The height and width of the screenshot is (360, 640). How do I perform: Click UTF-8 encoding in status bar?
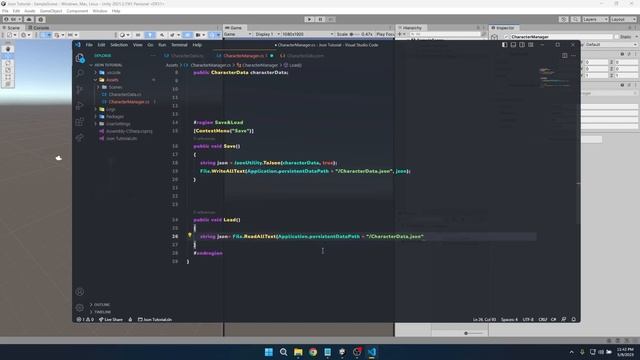(528, 320)
